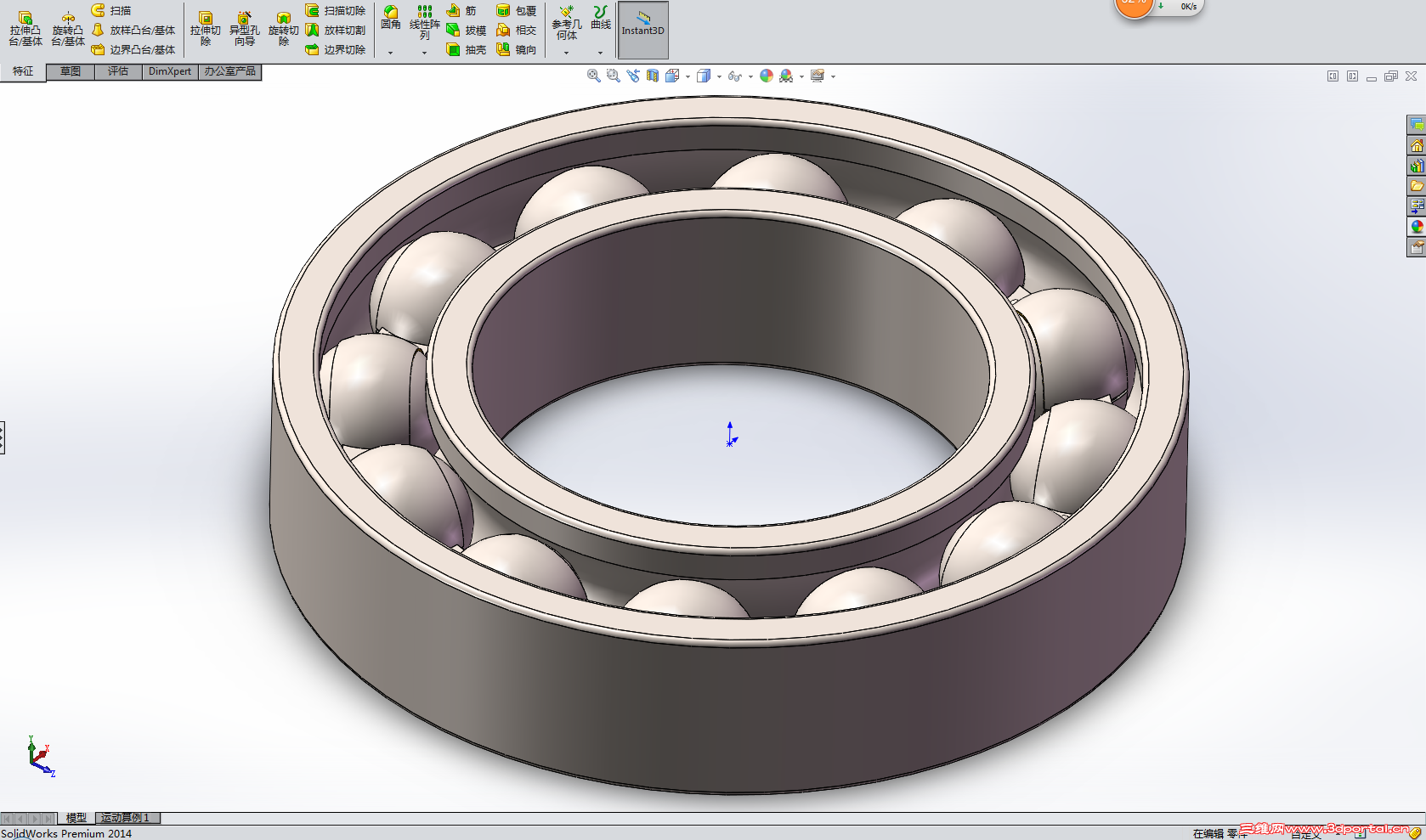Viewport: 1426px width, 840px height.
Task: Expand the Apply Scene dropdown arrow
Action: click(x=801, y=76)
